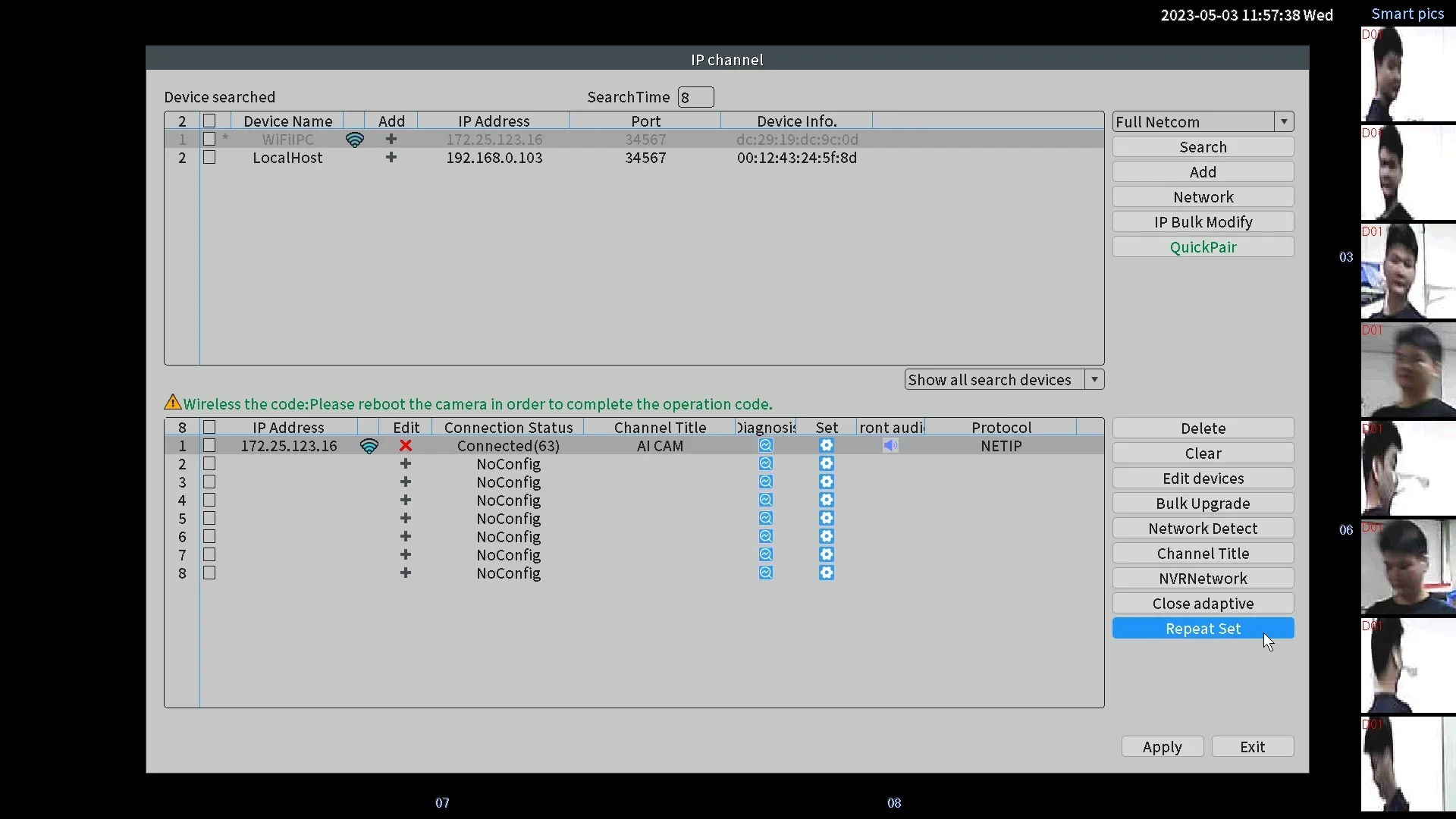This screenshot has height=819, width=1456.
Task: Expand the Full Netcom protocol dropdown
Action: pos(1284,122)
